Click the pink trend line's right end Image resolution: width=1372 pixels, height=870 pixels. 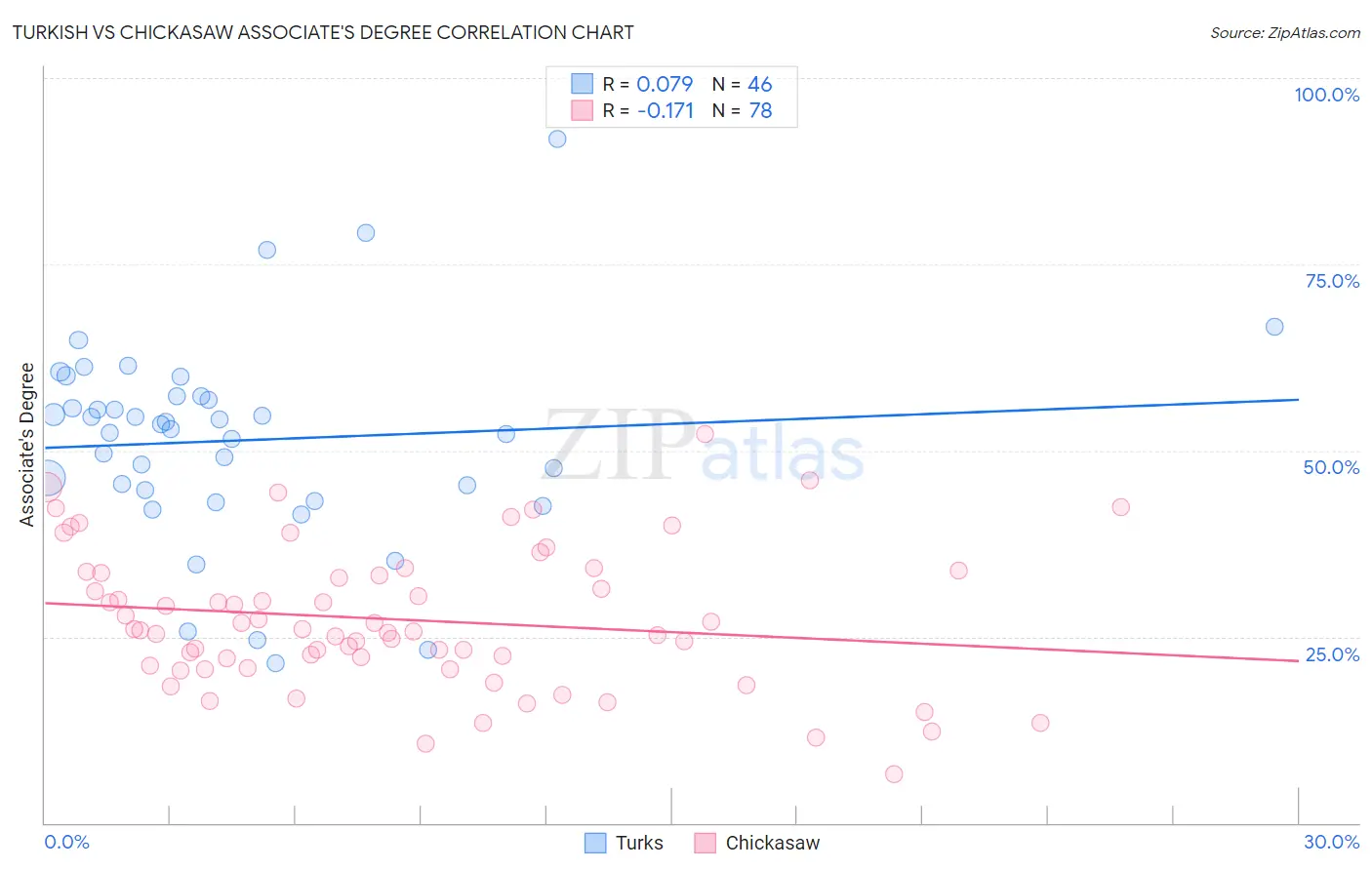tap(1297, 660)
